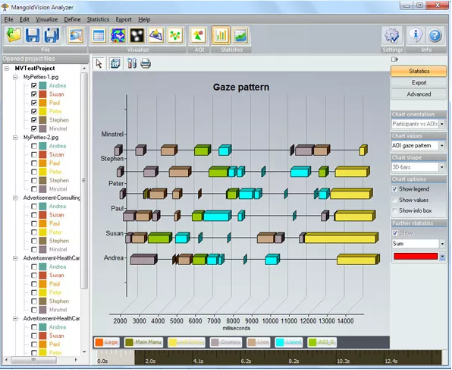Click Andrea's teal color square under MyPetties-1.jpg
Screen dimensions: 452x370
[43, 85]
